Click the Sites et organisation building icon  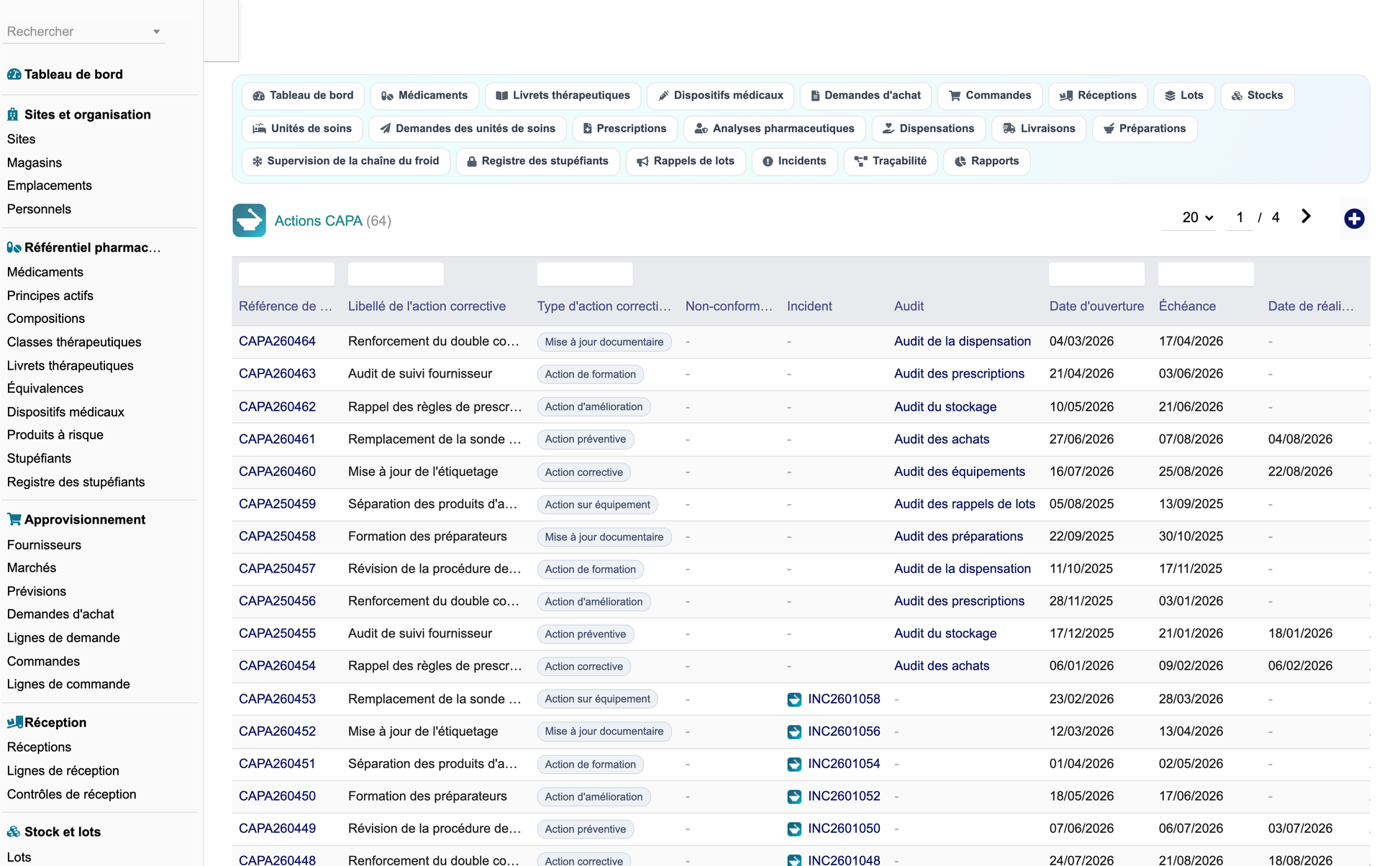coord(13,114)
